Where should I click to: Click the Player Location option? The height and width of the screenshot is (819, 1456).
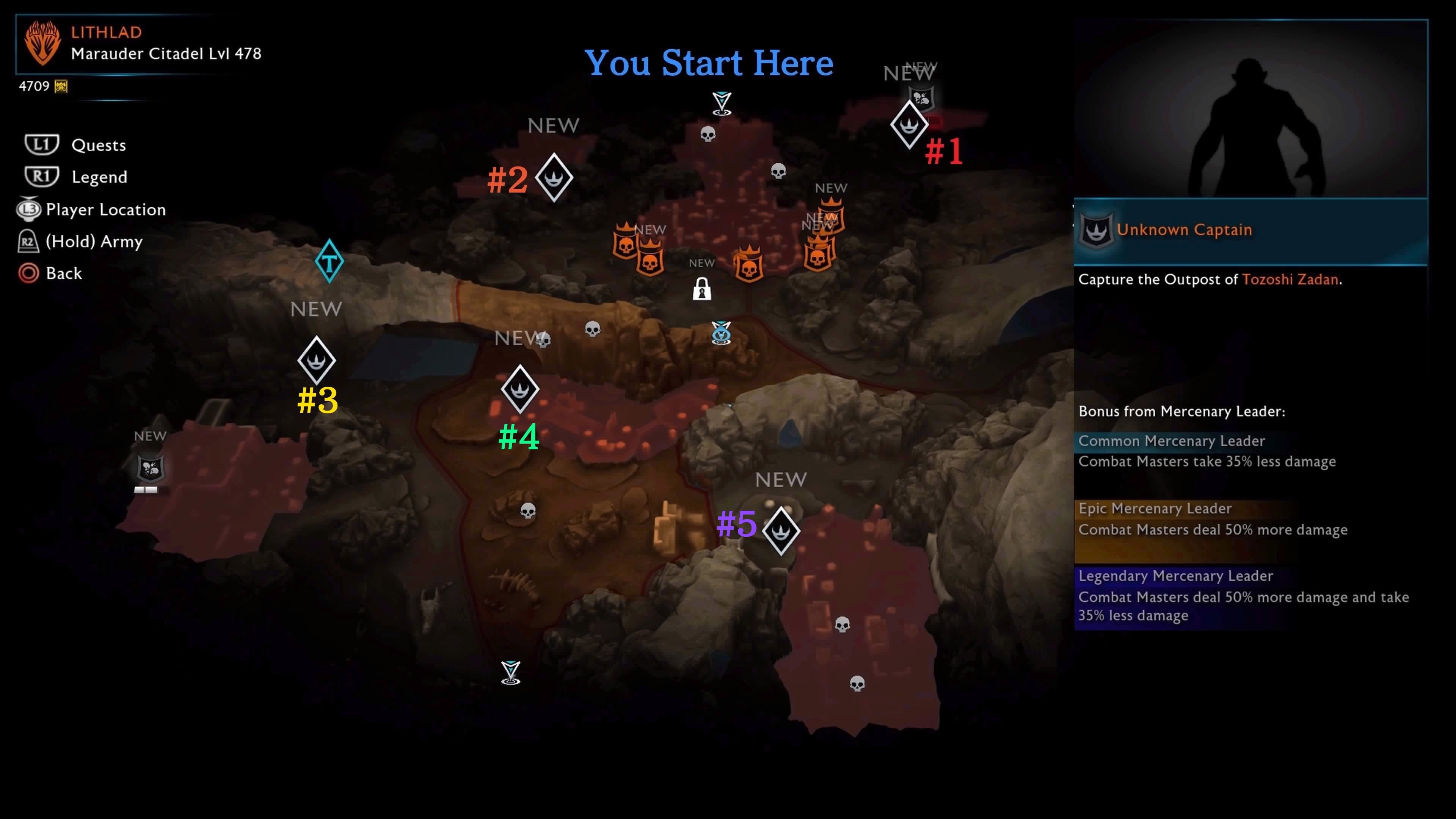[106, 209]
